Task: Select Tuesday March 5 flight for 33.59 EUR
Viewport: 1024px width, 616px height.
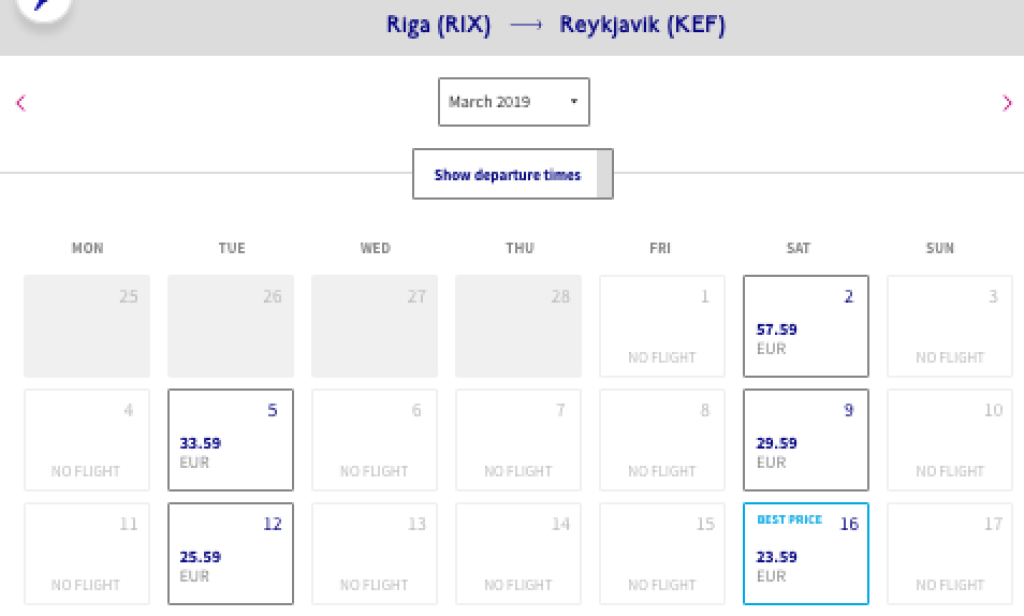Action: [230, 440]
